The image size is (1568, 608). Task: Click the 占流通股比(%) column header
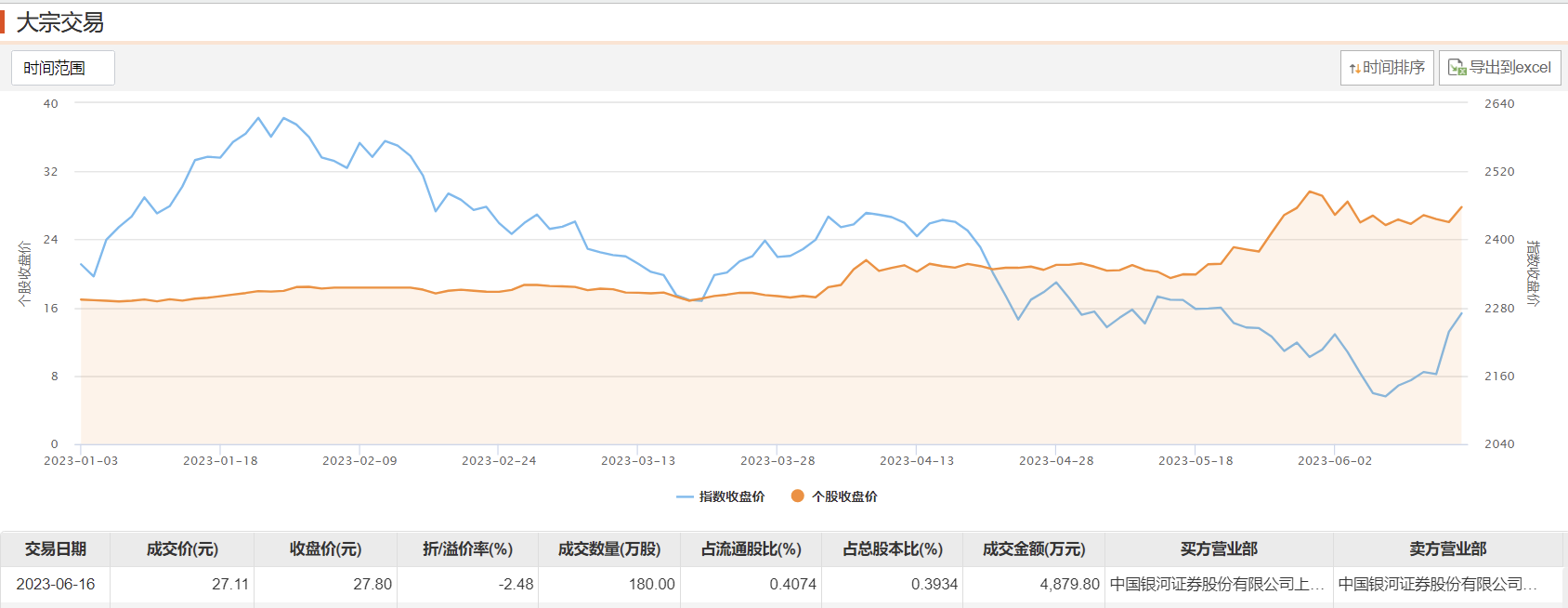pos(751,549)
